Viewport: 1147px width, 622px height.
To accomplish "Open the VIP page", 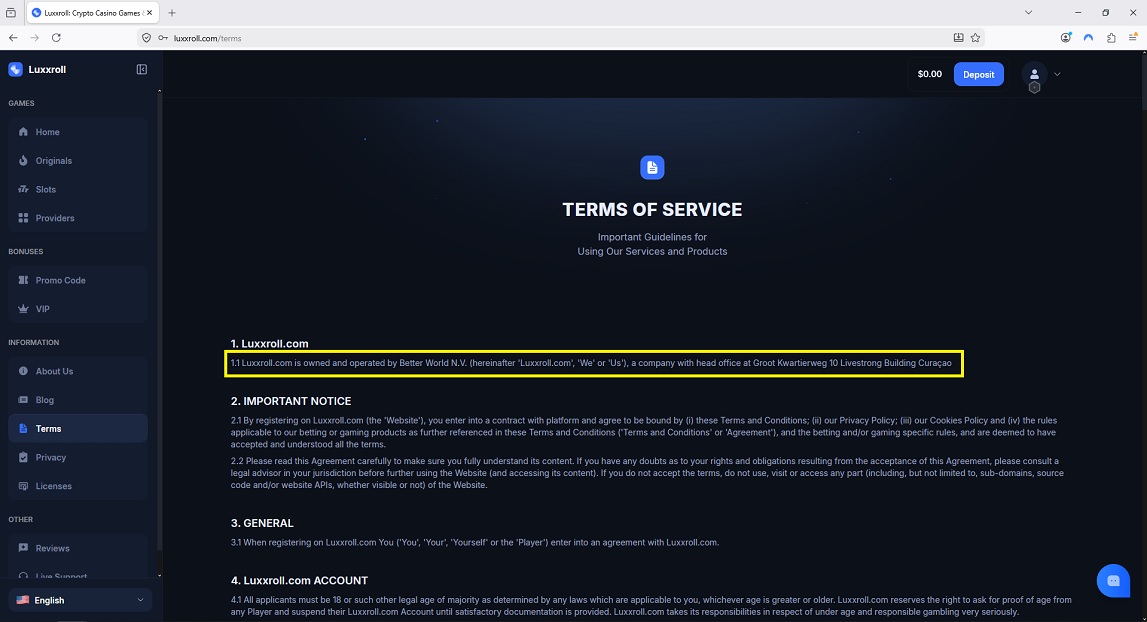I will point(78,309).
